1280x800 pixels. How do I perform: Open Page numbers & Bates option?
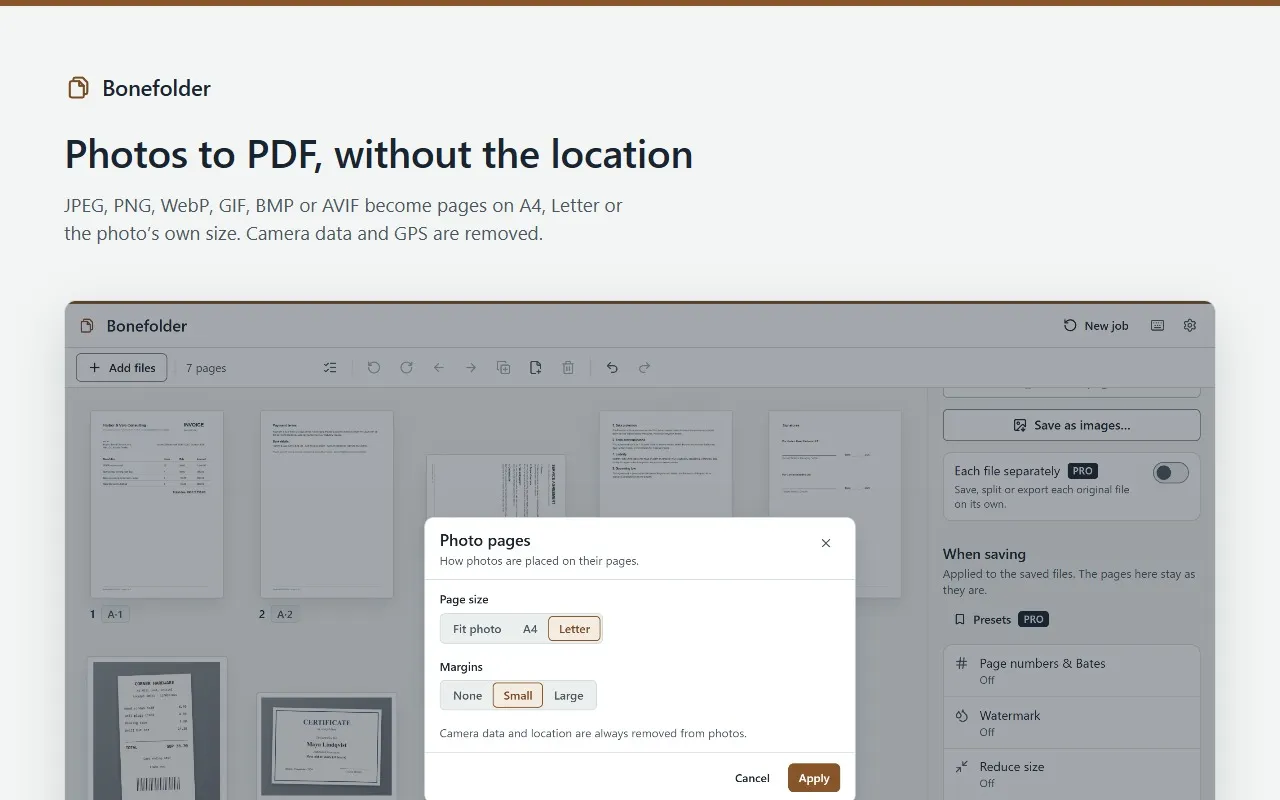pyautogui.click(x=1072, y=671)
